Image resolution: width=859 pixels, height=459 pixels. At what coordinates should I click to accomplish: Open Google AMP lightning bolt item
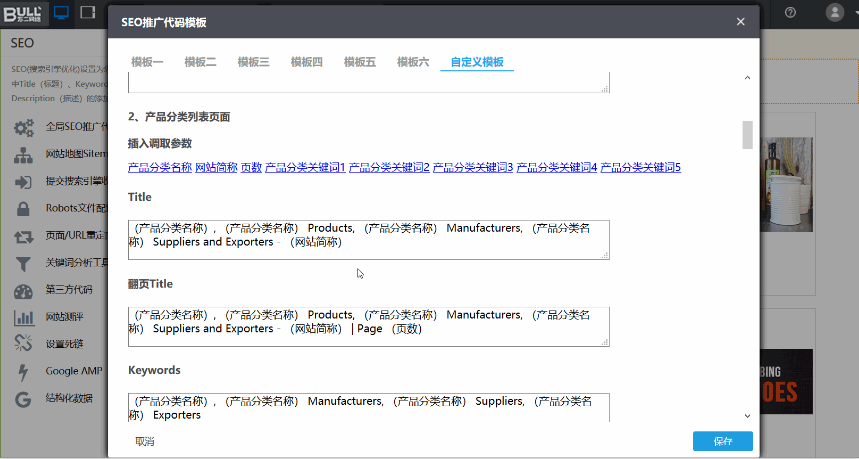tap(24, 371)
